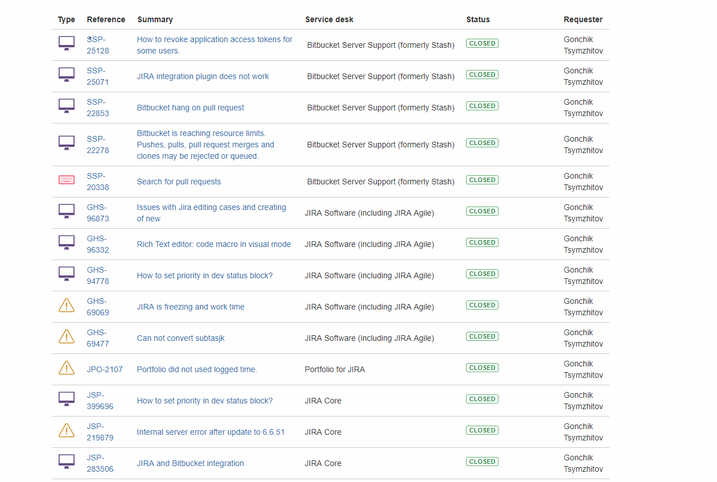Click the monitor type icon for SSP-22853
Viewport: 717px width, 482px height.
(x=67, y=106)
